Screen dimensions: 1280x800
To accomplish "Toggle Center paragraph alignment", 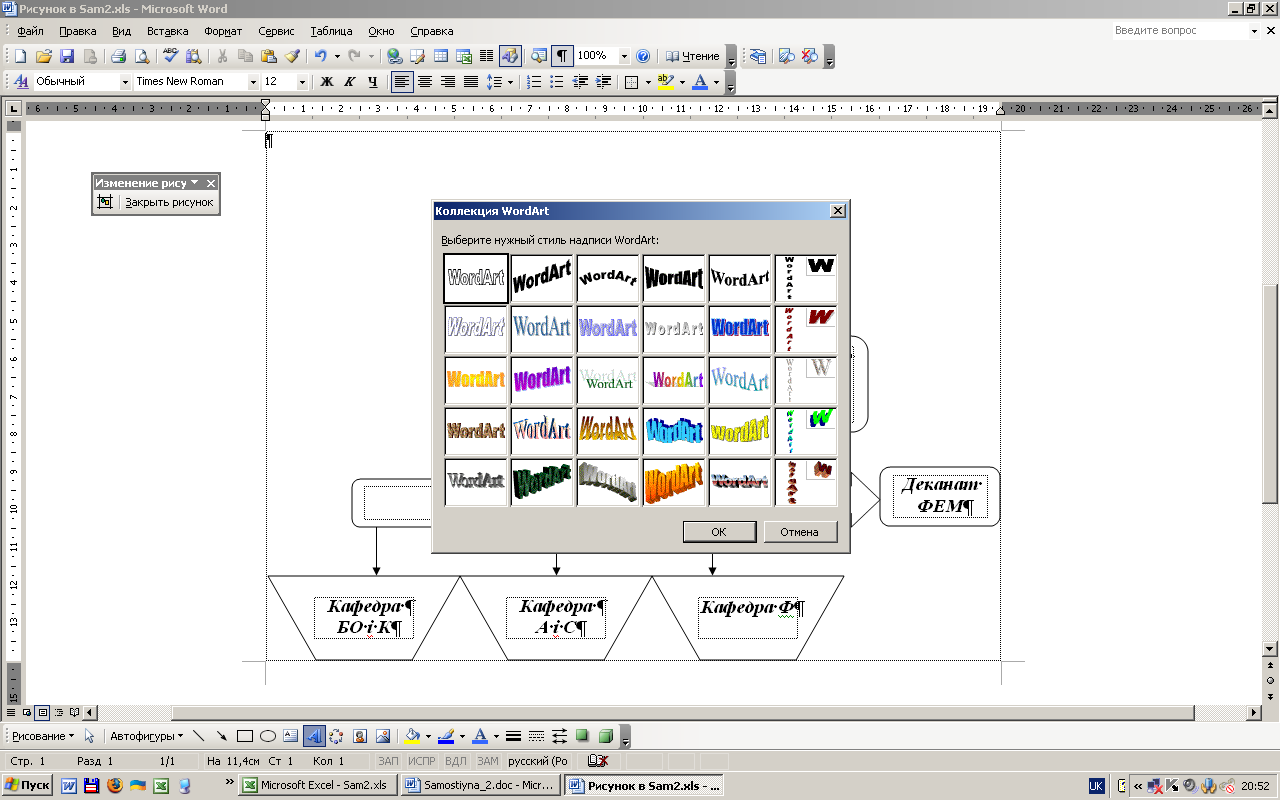I will pyautogui.click(x=425, y=82).
